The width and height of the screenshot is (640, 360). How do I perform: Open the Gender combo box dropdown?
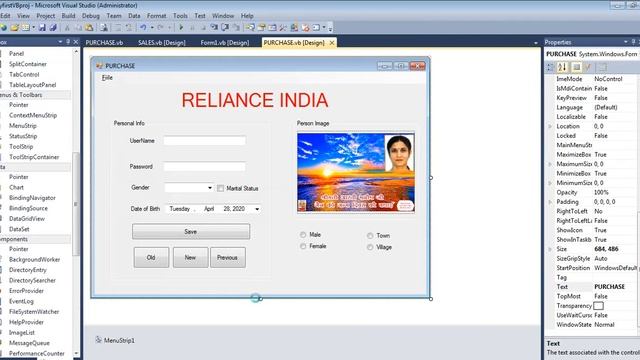210,188
